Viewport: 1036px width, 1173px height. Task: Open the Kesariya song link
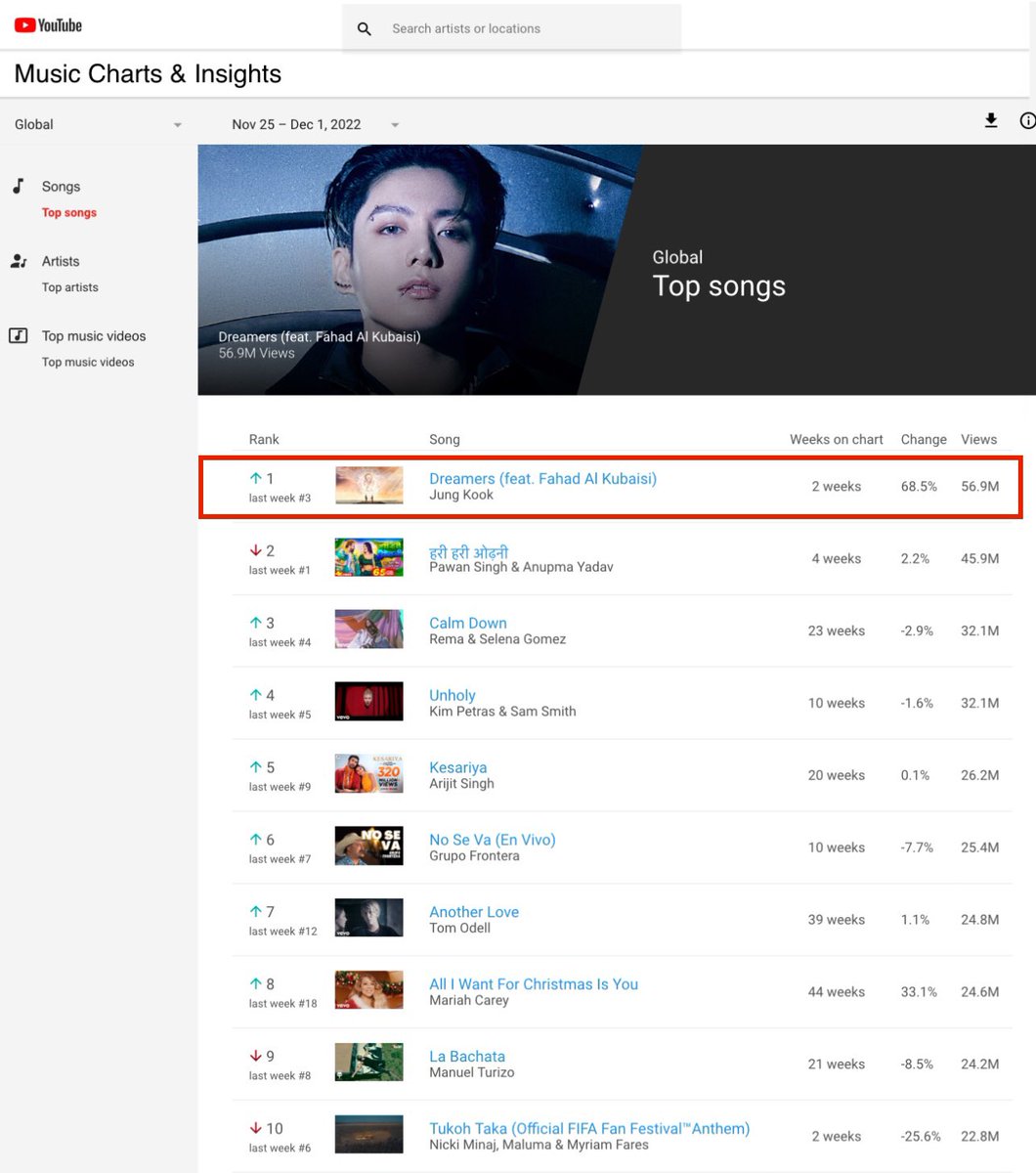(x=458, y=767)
